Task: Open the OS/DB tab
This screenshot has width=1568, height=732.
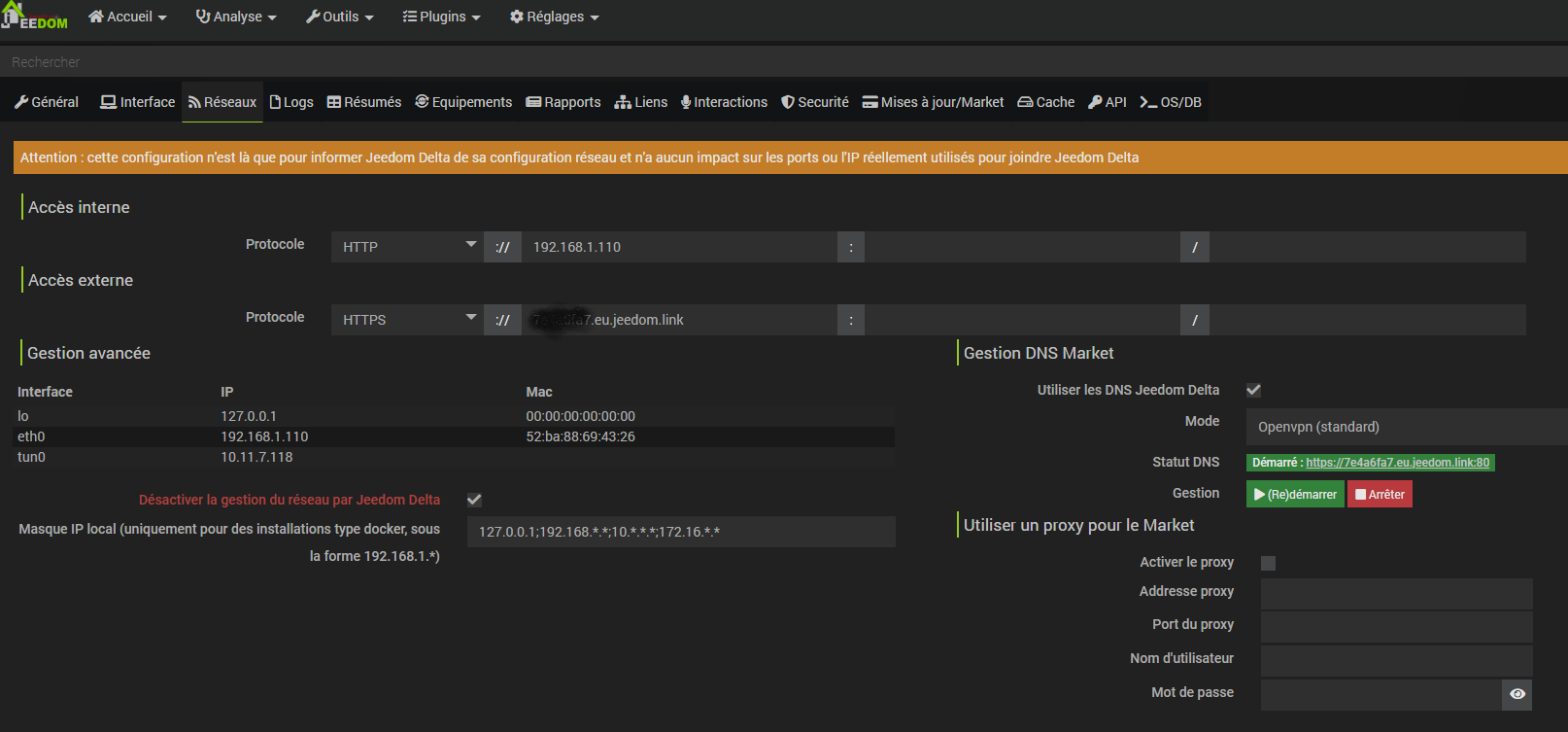Action: pos(1171,102)
